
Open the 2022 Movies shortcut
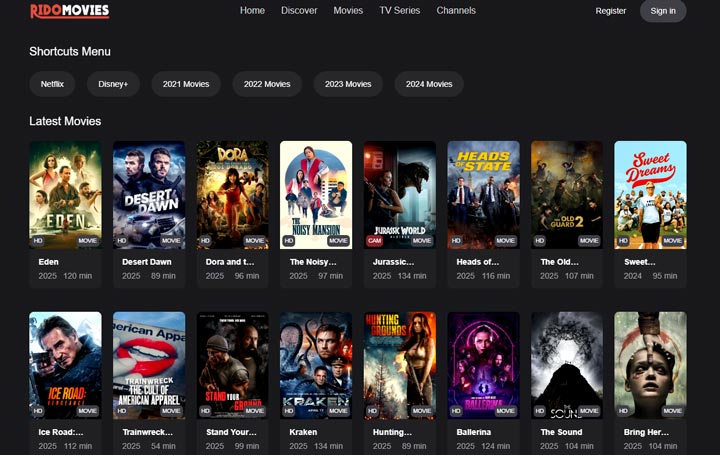267,84
